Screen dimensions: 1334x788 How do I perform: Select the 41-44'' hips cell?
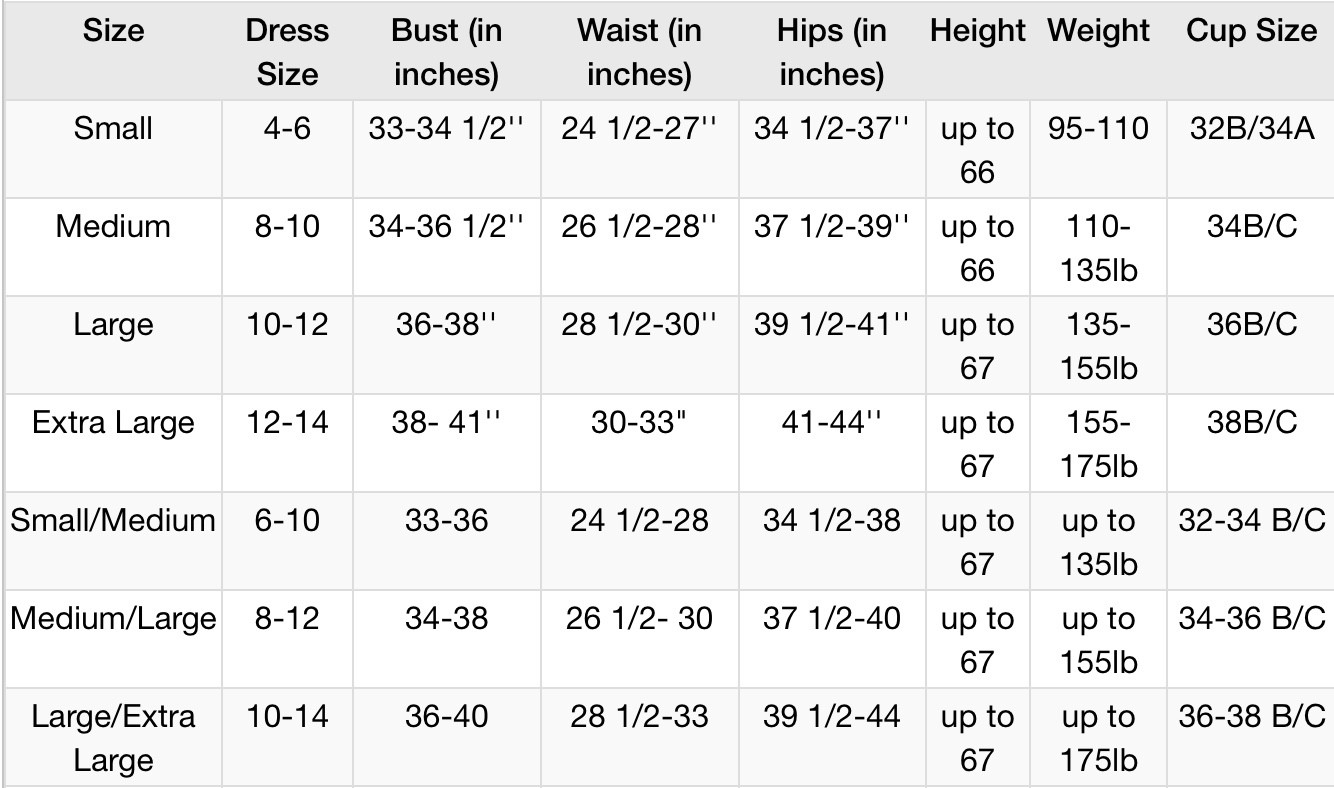831,423
